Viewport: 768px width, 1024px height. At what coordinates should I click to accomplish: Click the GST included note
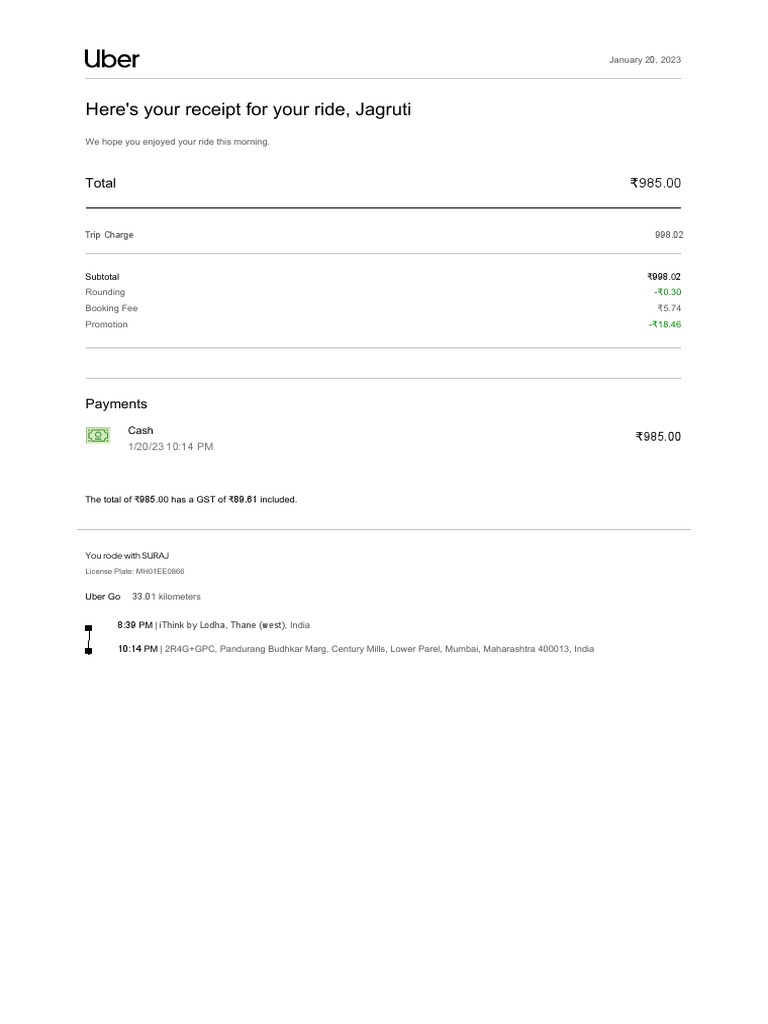click(x=191, y=499)
